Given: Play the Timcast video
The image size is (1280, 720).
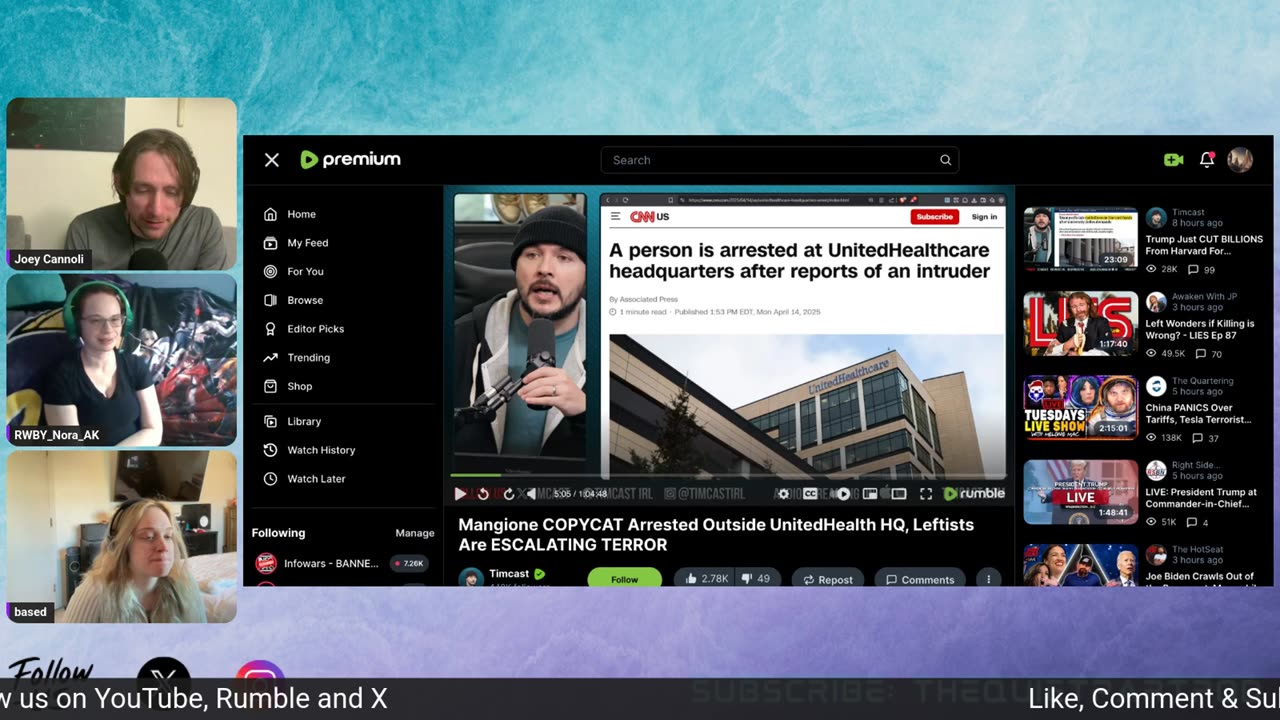Looking at the screenshot, I should coord(460,494).
